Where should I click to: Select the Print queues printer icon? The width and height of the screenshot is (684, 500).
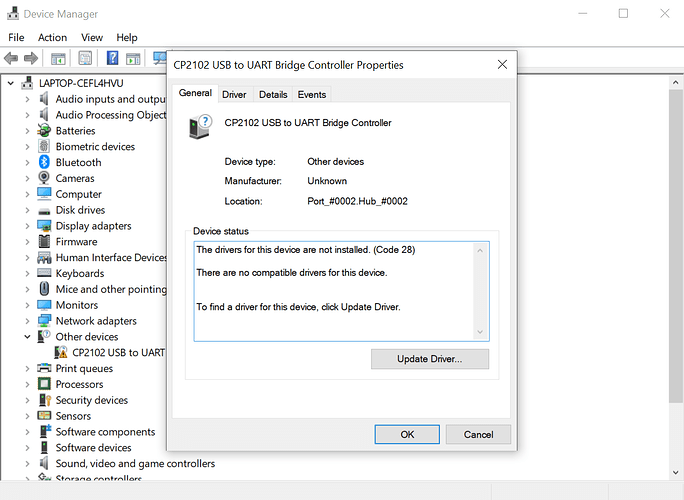point(44,368)
